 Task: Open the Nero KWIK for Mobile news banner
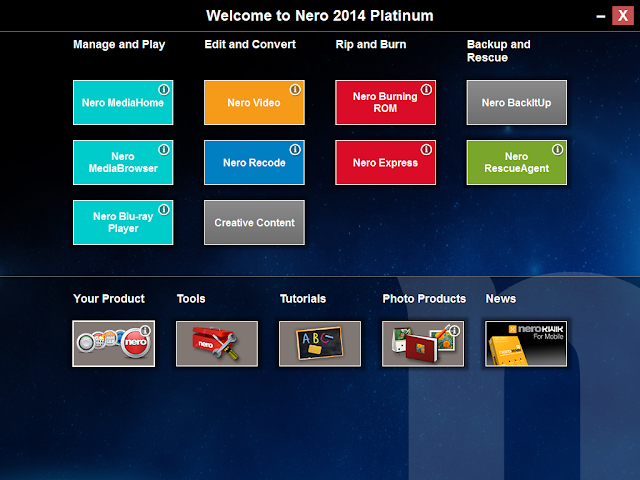click(526, 344)
